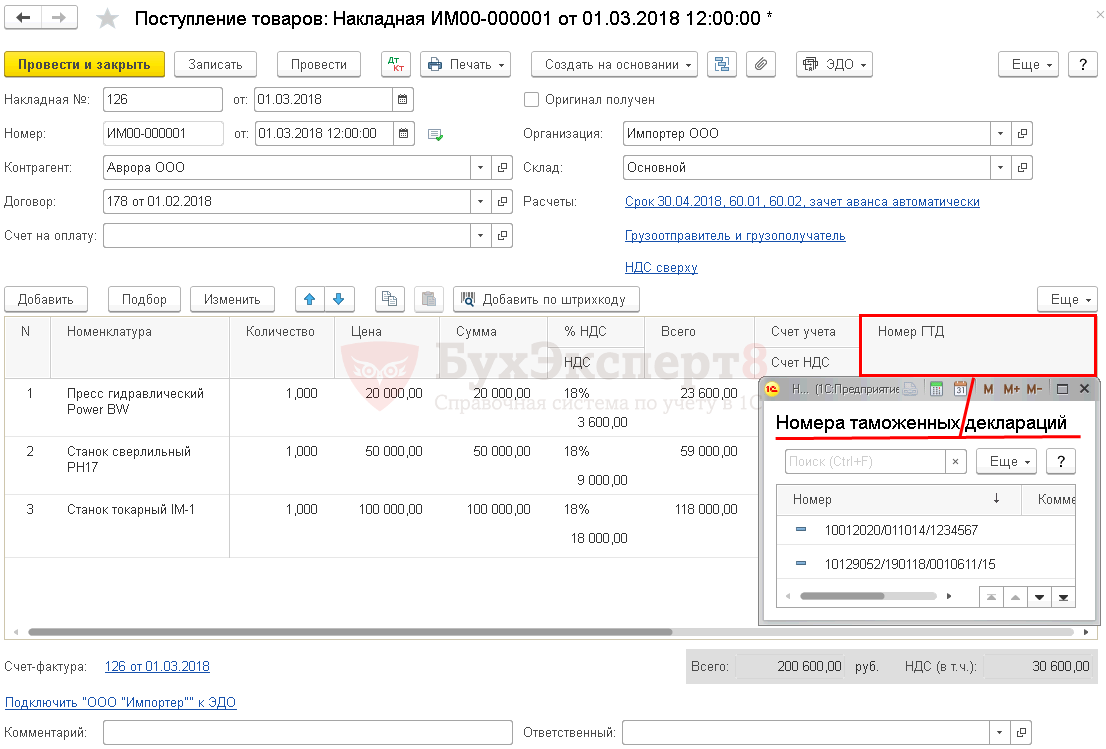Open the Печать menu
The height and width of the screenshot is (749, 1106).
[x=465, y=64]
